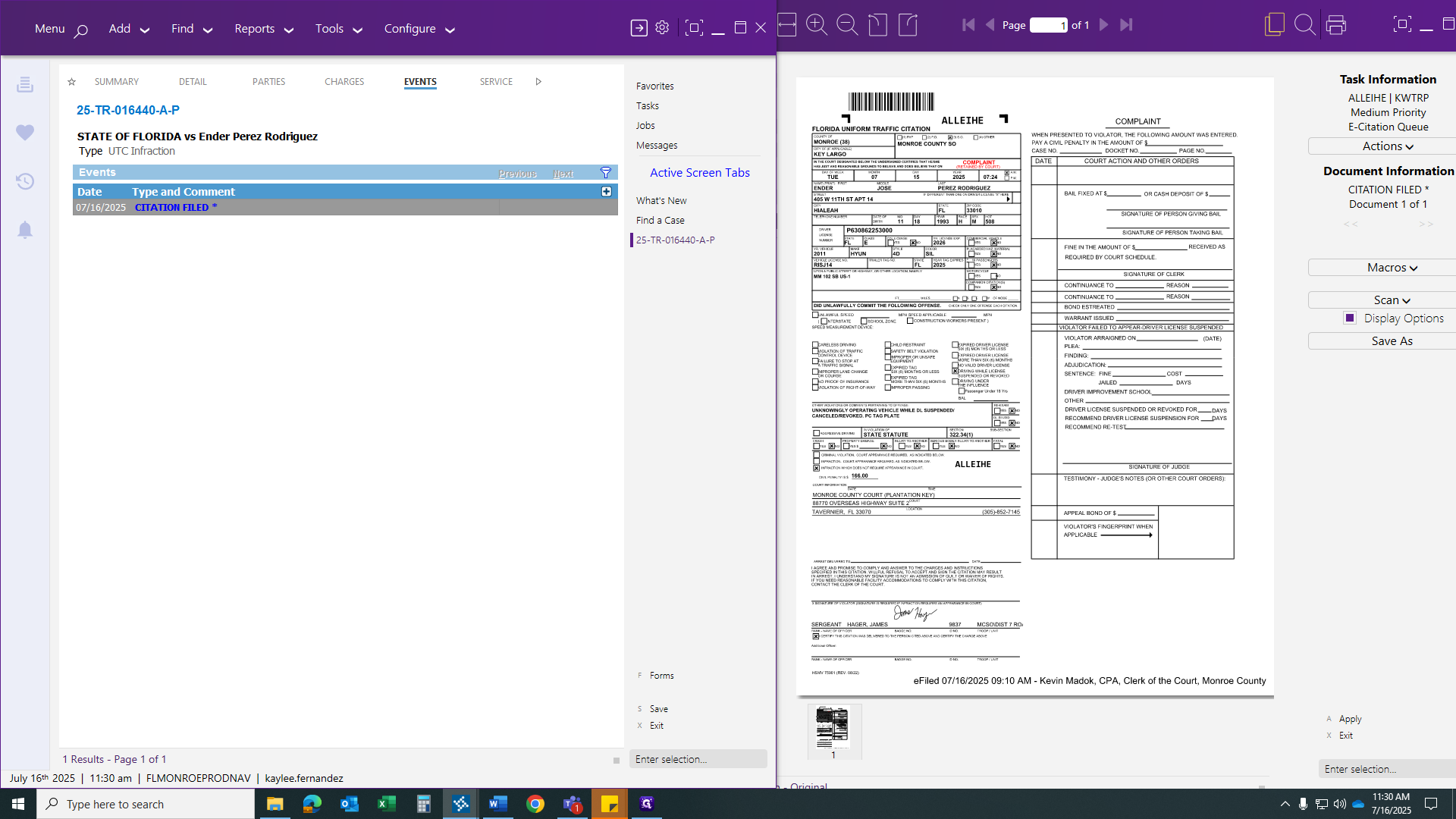This screenshot has height=819, width=1456.
Task: Open the Actions dropdown
Action: [x=1388, y=146]
